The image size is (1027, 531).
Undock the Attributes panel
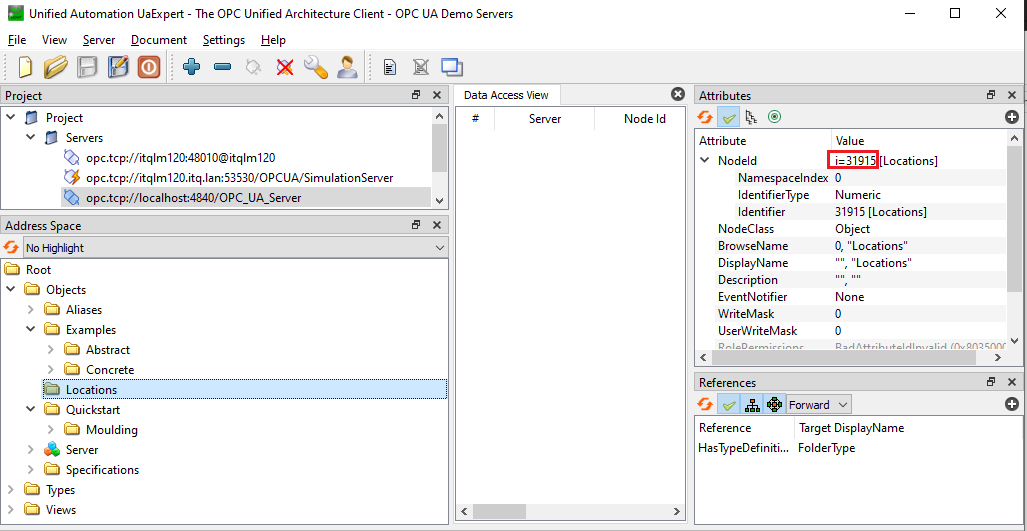click(x=991, y=96)
